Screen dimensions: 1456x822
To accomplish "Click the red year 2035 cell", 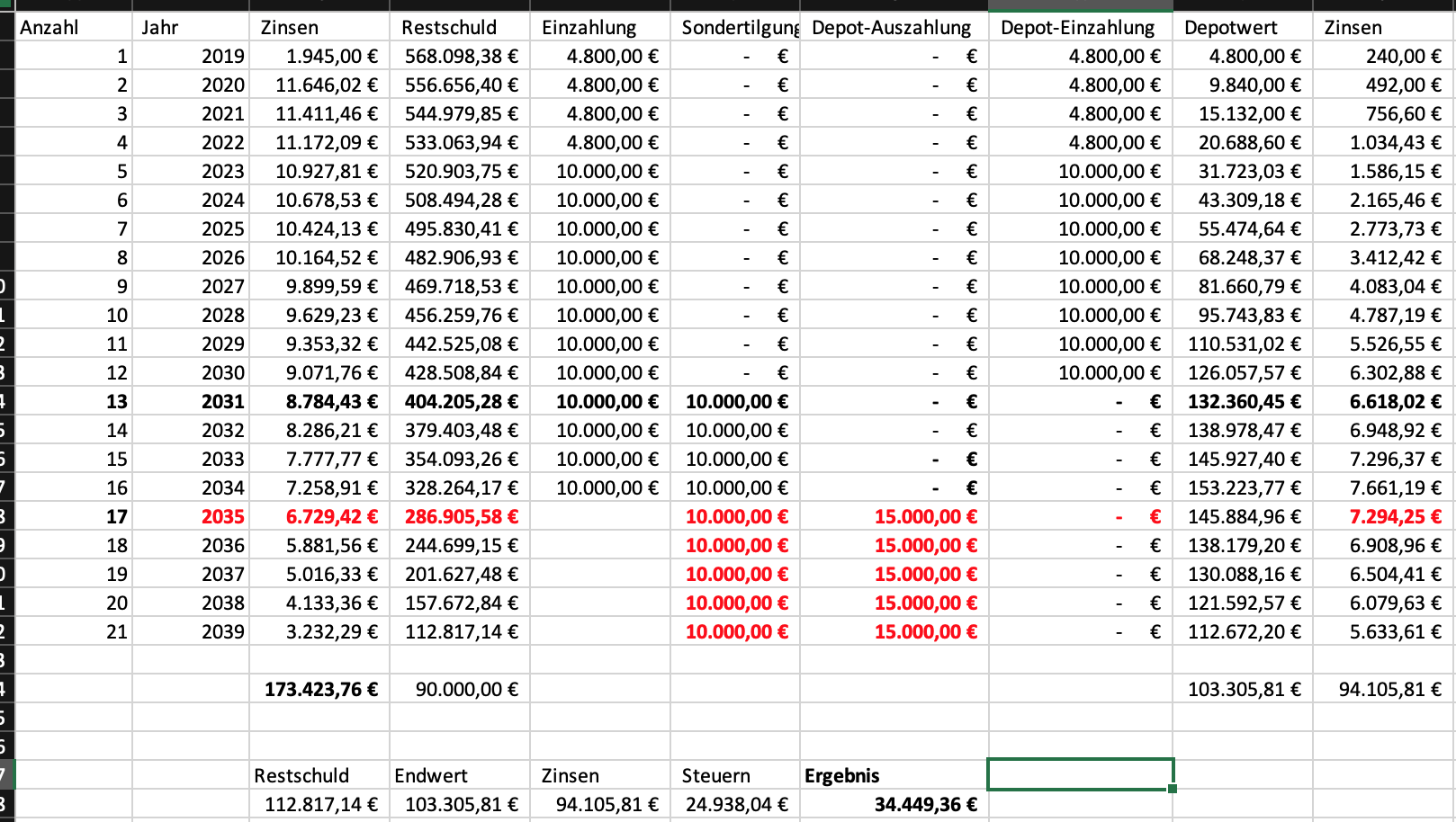I will (x=191, y=516).
